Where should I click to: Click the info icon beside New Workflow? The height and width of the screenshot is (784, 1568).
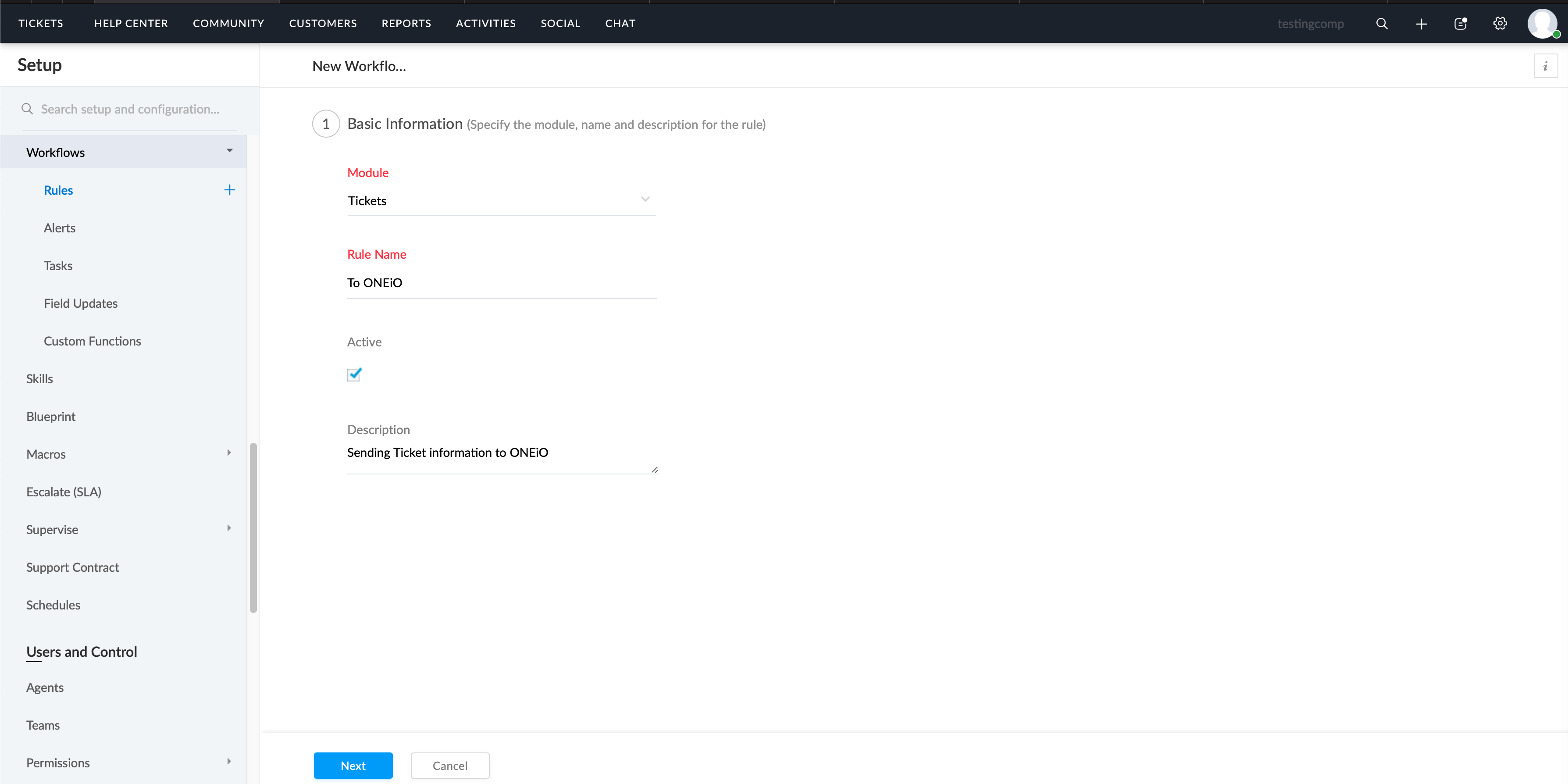[1546, 66]
